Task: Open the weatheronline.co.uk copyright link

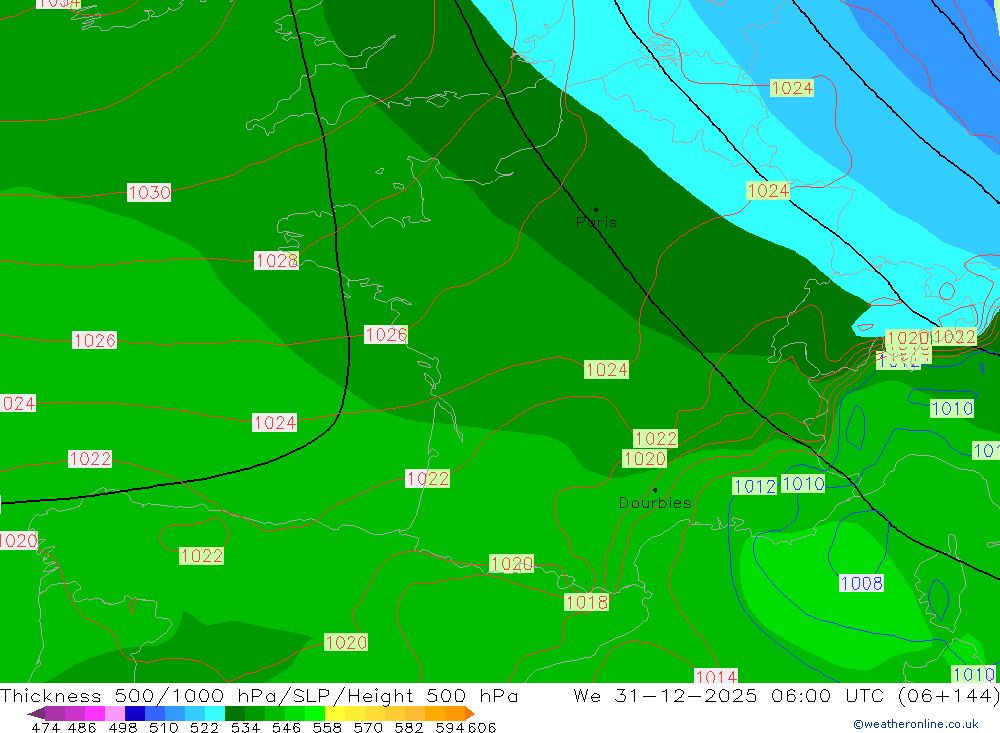Action: pos(916,724)
